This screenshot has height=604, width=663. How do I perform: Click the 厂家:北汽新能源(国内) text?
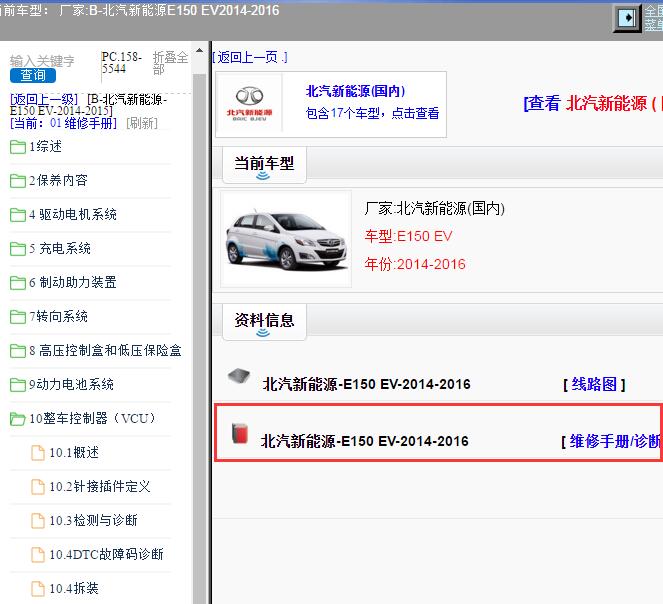434,208
